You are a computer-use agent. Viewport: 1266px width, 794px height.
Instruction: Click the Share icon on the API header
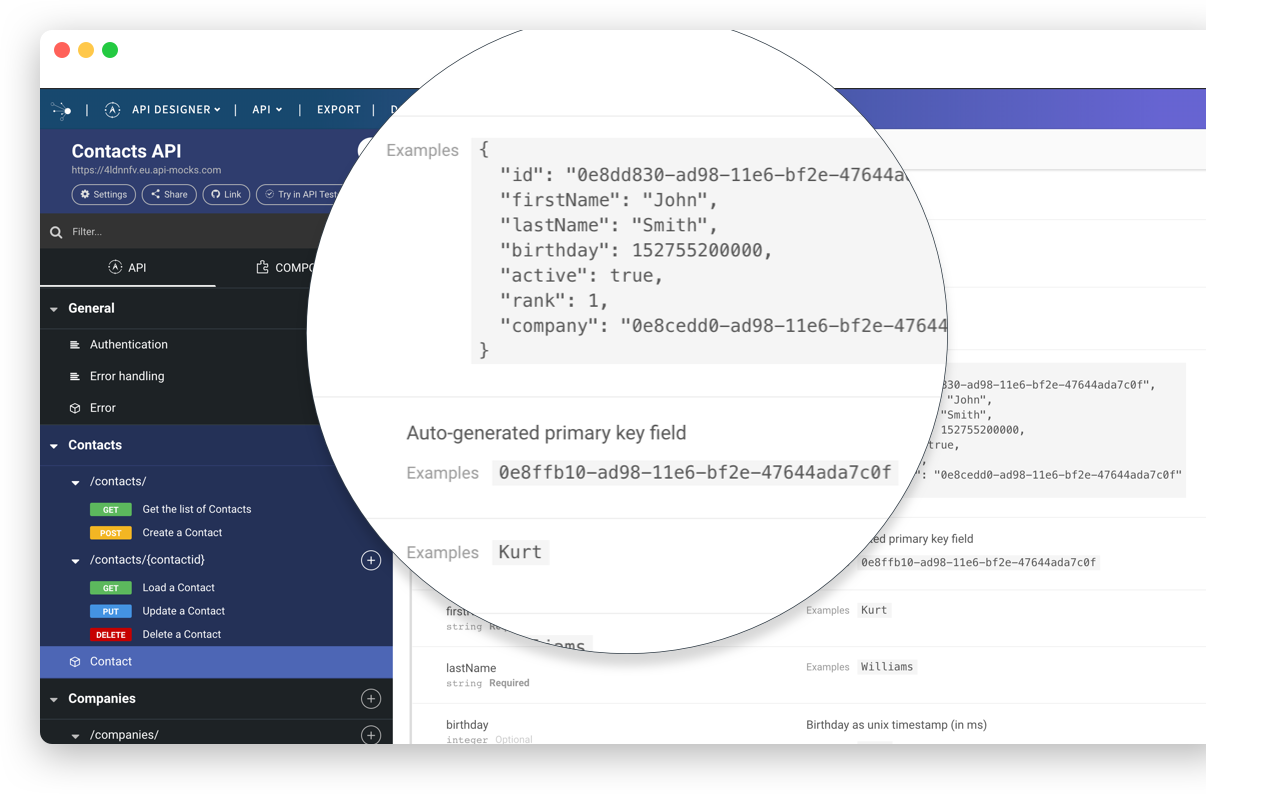[x=157, y=194]
